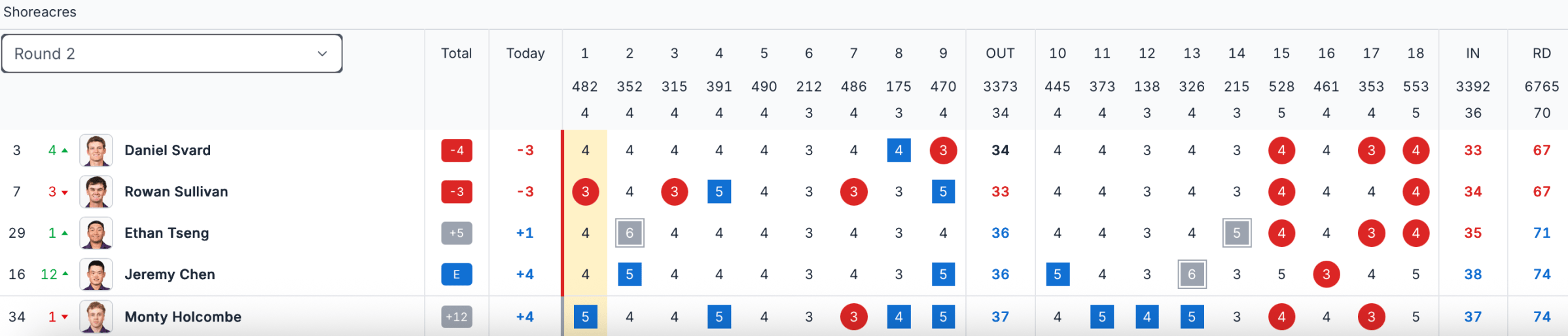The height and width of the screenshot is (336, 1568).
Task: Click Daniel Svard's player photo
Action: pos(96,151)
